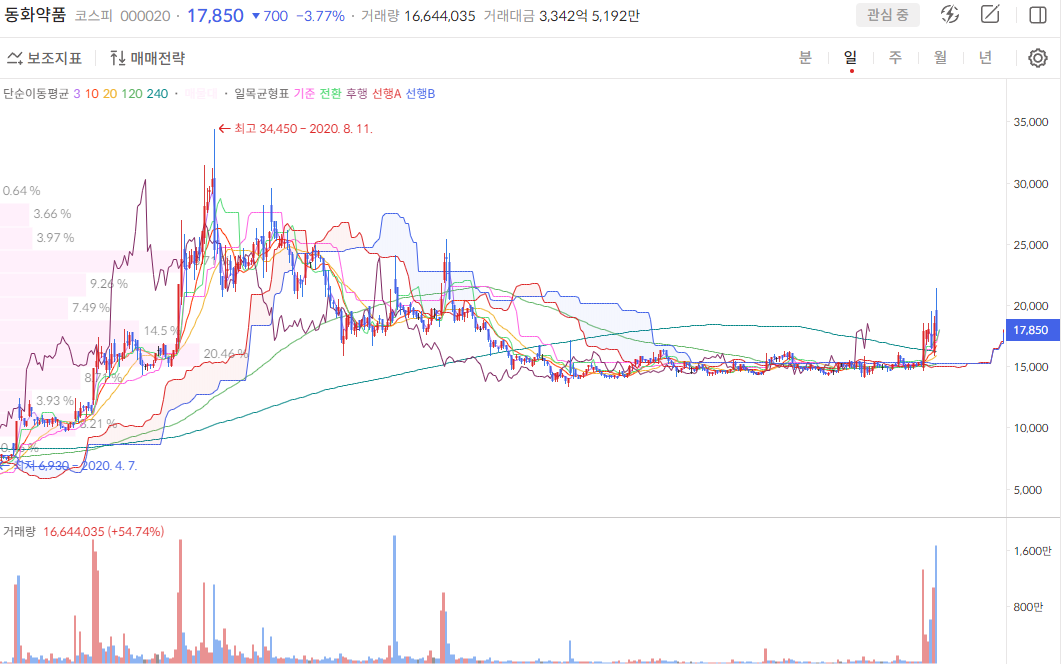Click the 35,000 price axis label
The width and height of the screenshot is (1061, 664).
coord(1031,122)
